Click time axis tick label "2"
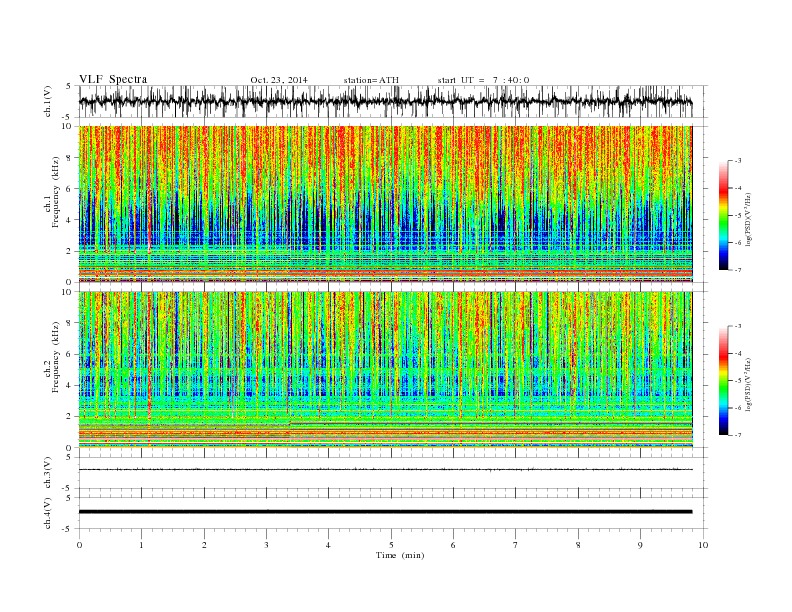 click(x=204, y=545)
